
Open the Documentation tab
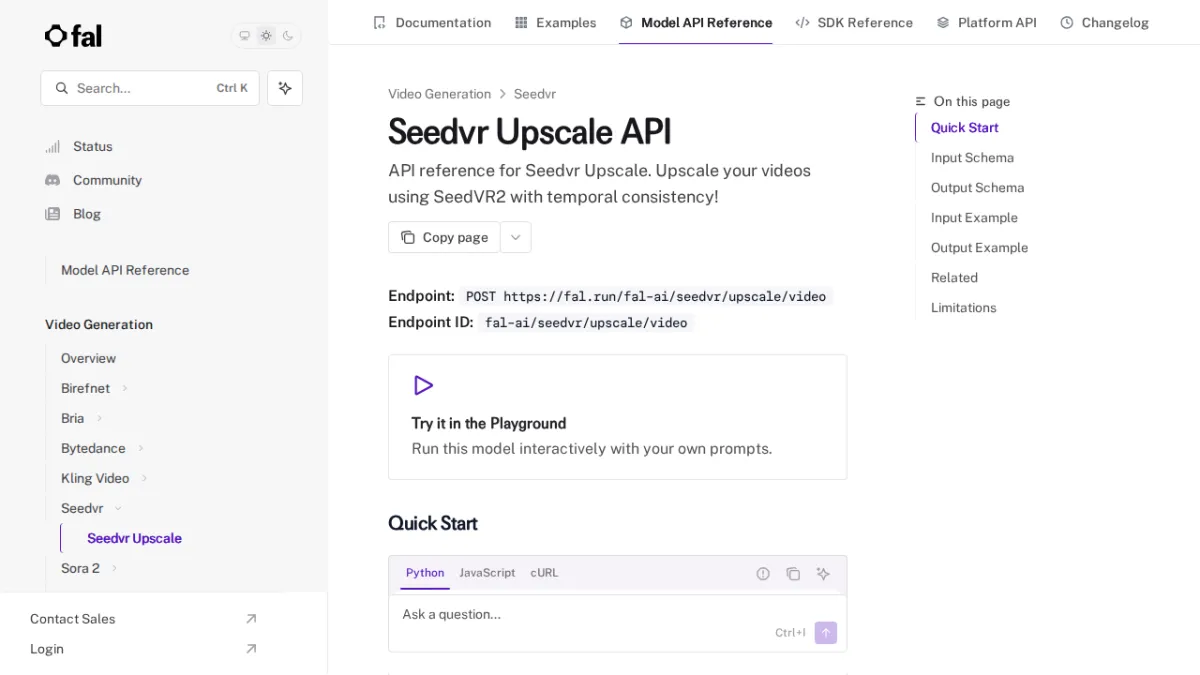[432, 22]
